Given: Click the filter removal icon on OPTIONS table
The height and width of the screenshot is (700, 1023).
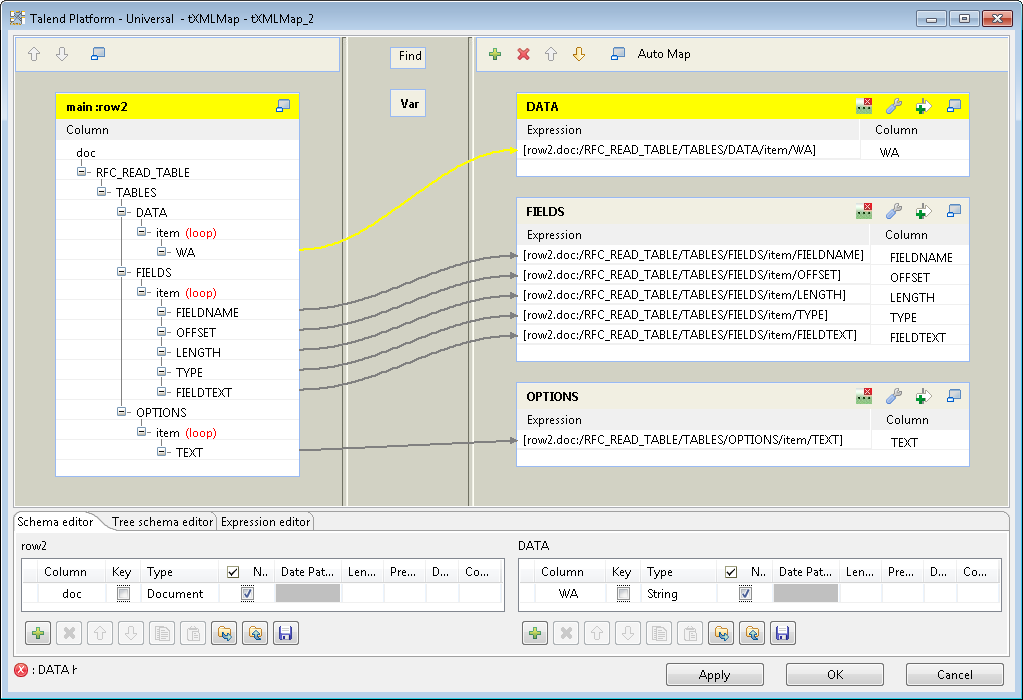Looking at the screenshot, I should pyautogui.click(x=863, y=396).
